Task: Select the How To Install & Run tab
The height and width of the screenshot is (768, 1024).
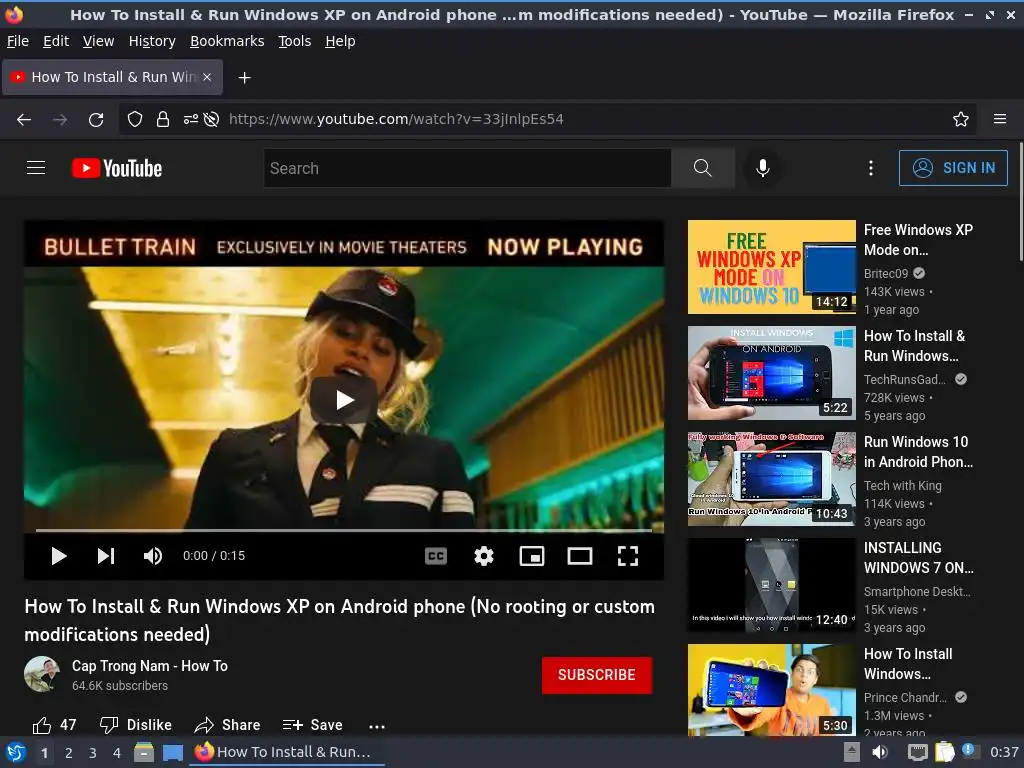Action: [112, 77]
